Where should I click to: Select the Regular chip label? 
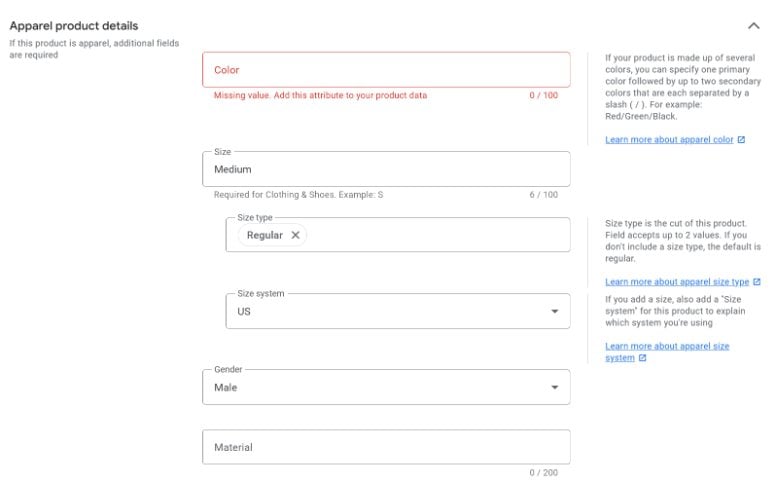(264, 235)
